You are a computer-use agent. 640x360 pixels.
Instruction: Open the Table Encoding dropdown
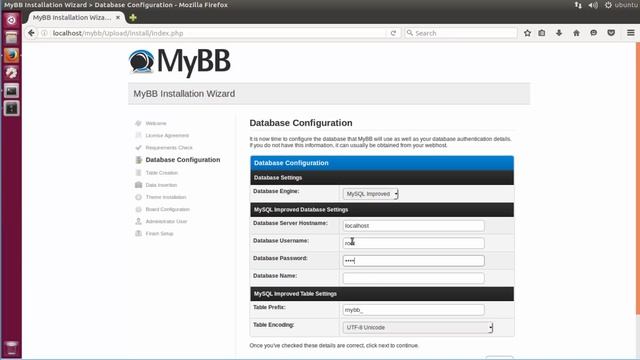tap(418, 327)
